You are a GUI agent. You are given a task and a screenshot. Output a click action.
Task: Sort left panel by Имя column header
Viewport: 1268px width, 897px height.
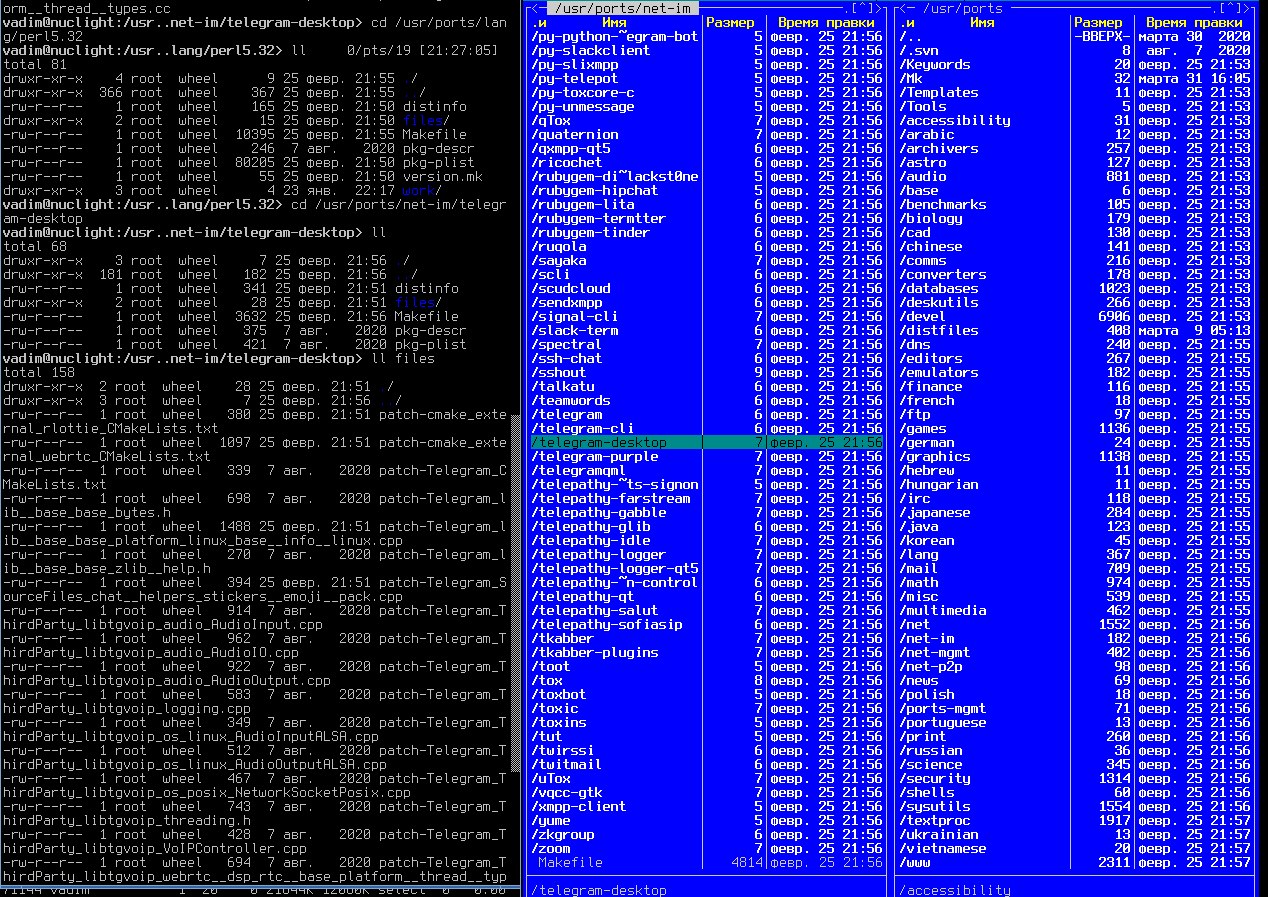(614, 22)
